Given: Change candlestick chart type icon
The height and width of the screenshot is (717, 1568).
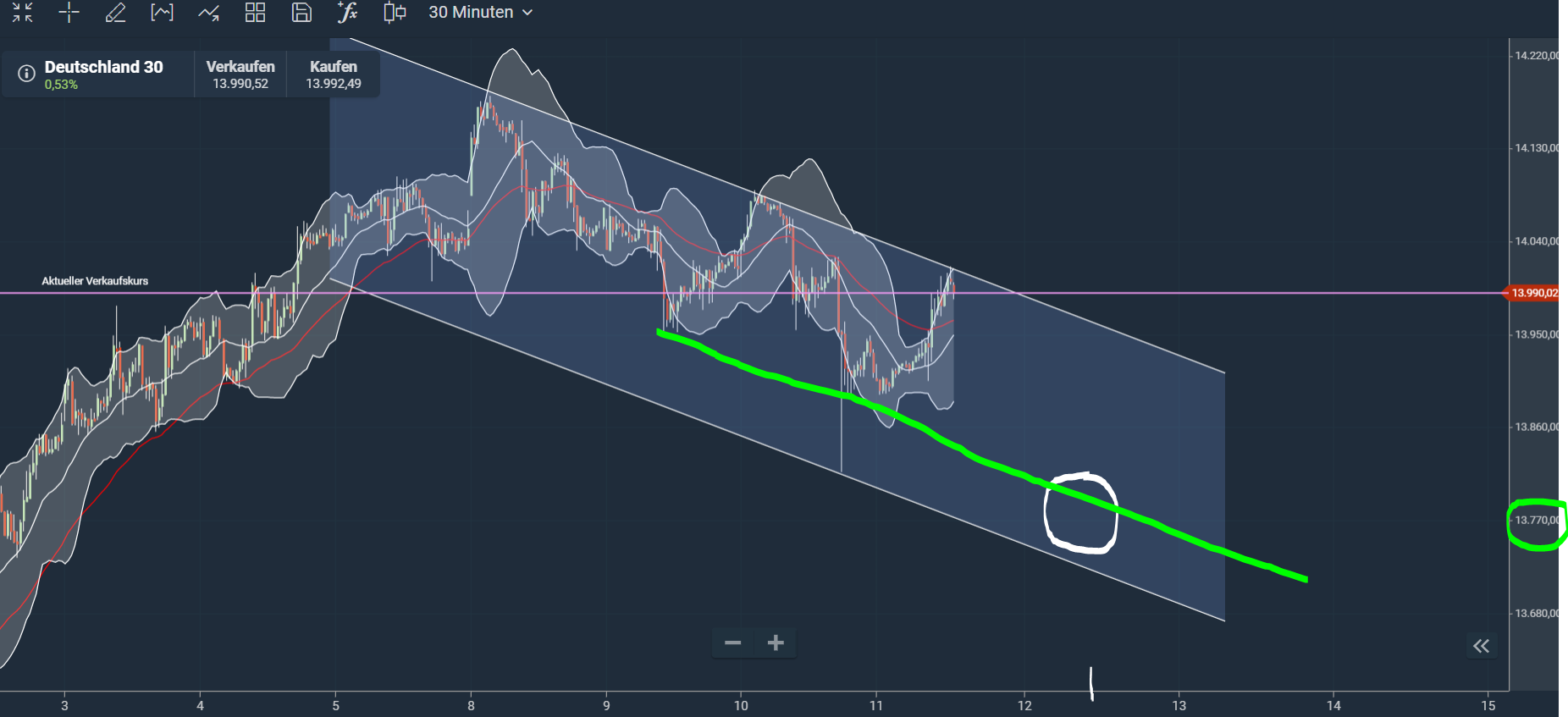Looking at the screenshot, I should 395,12.
